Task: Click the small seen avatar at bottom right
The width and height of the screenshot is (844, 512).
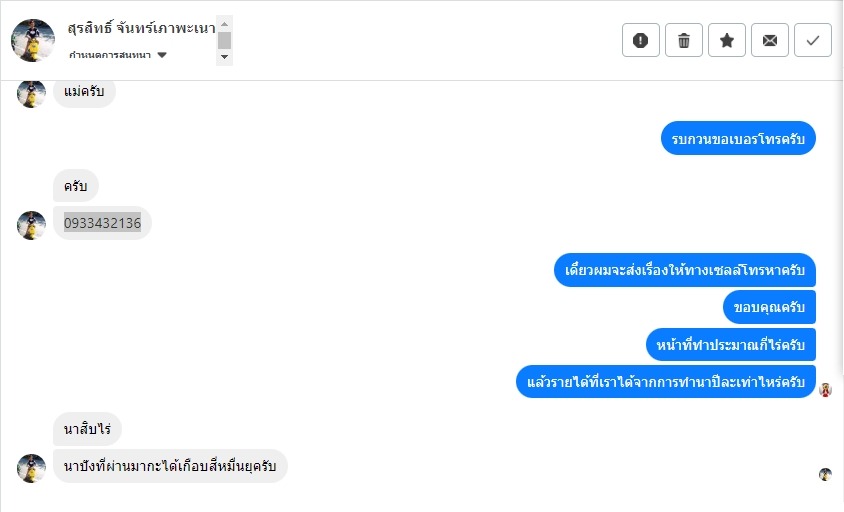Action: (x=826, y=474)
